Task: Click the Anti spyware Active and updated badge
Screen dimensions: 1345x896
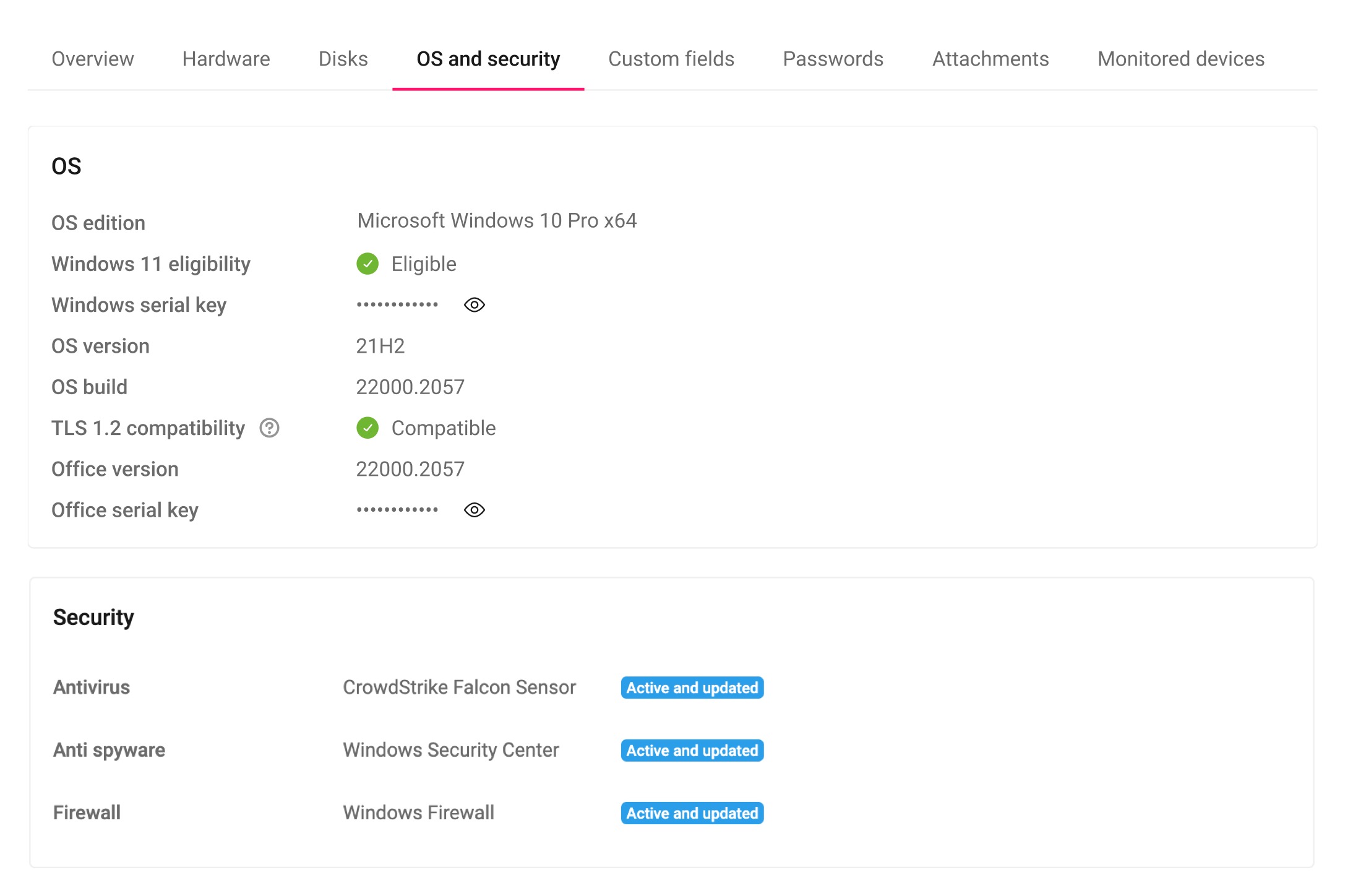Action: click(691, 750)
